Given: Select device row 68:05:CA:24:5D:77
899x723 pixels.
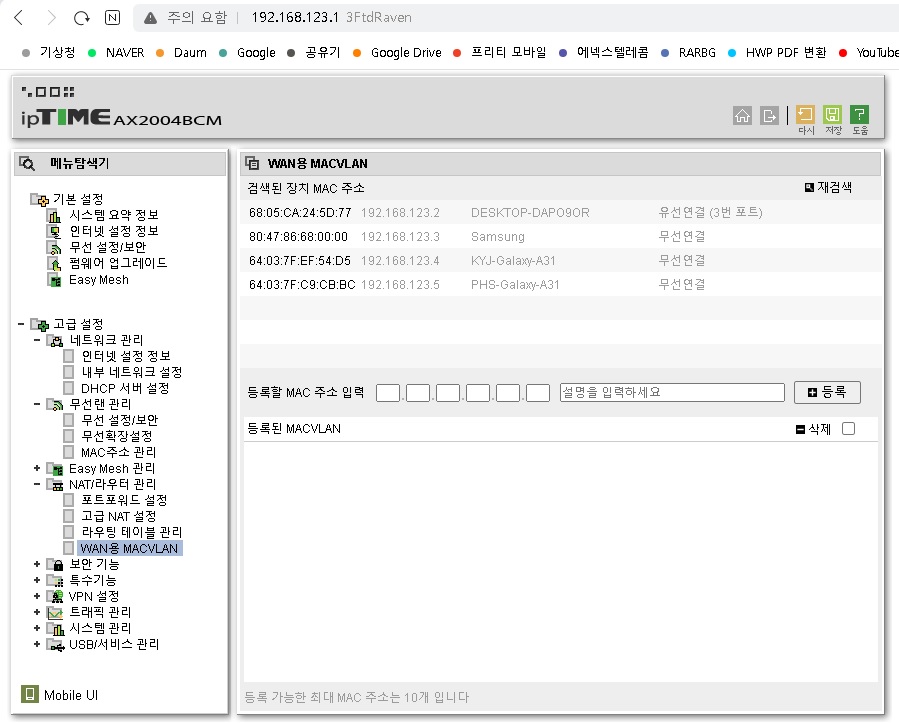Looking at the screenshot, I should (x=561, y=213).
